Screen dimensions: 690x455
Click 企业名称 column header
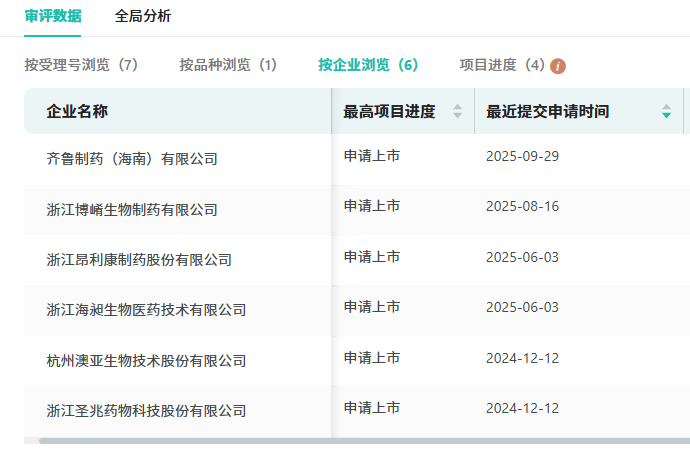click(x=77, y=111)
